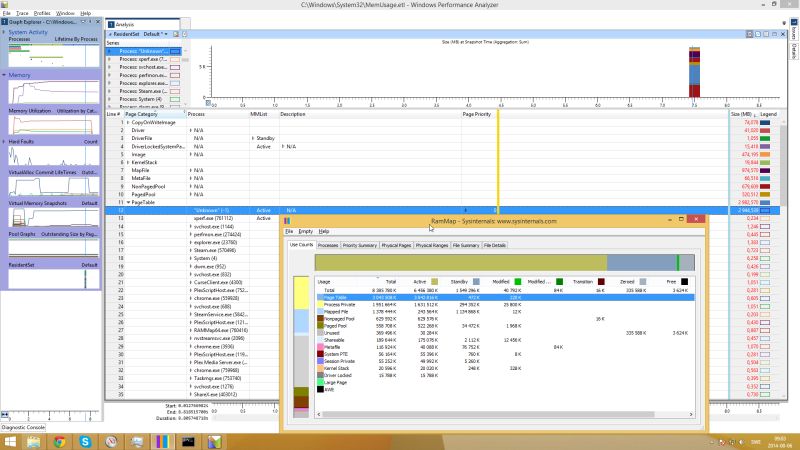Screen dimensions: 800x450
Task: Toggle Process xperf.exe series color box
Action: click(x=175, y=59)
